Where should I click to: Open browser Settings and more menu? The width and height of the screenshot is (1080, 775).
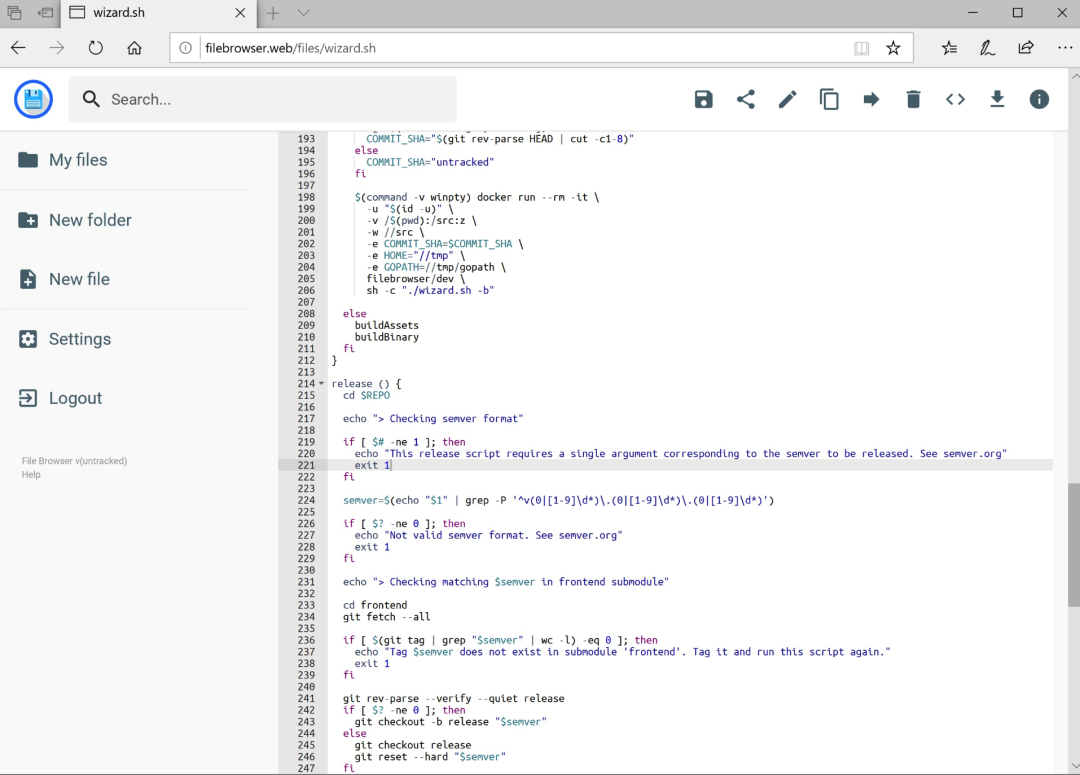[1065, 48]
